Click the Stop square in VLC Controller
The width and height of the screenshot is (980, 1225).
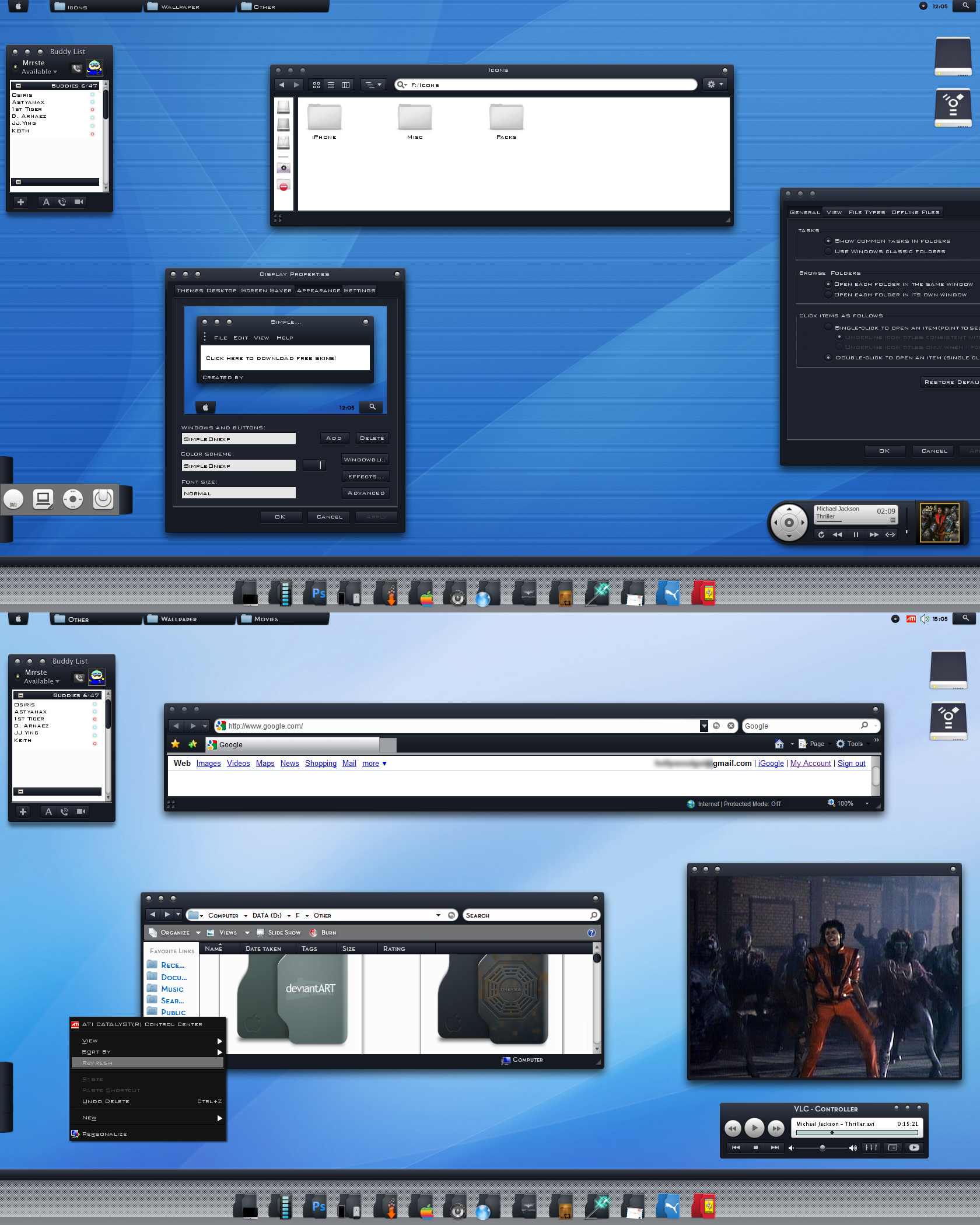755,1147
